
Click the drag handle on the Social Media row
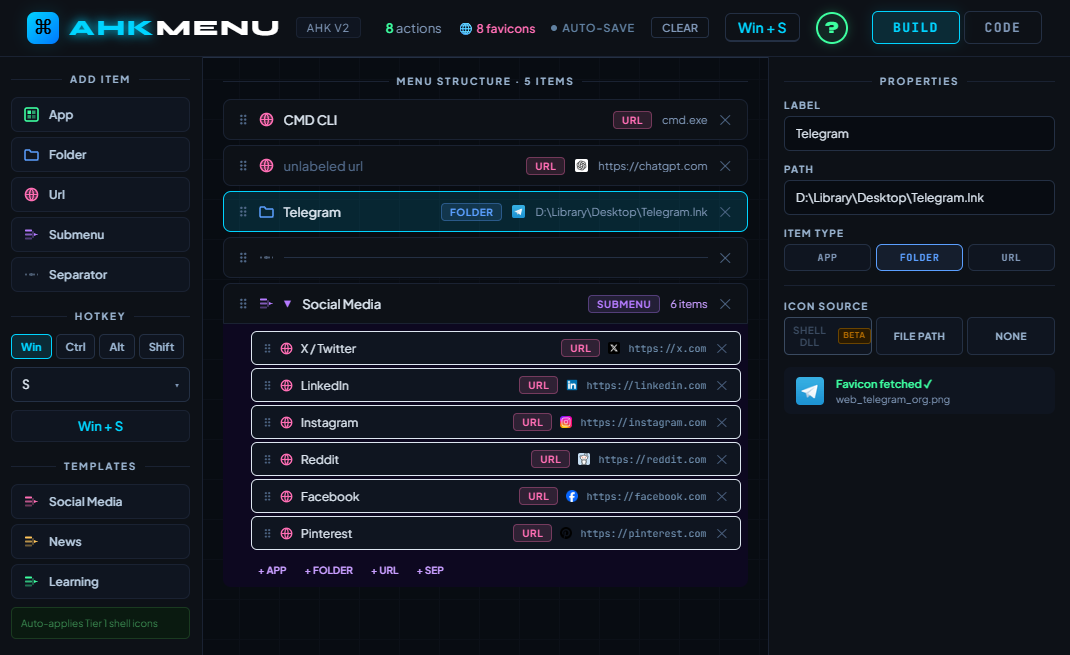(x=243, y=304)
